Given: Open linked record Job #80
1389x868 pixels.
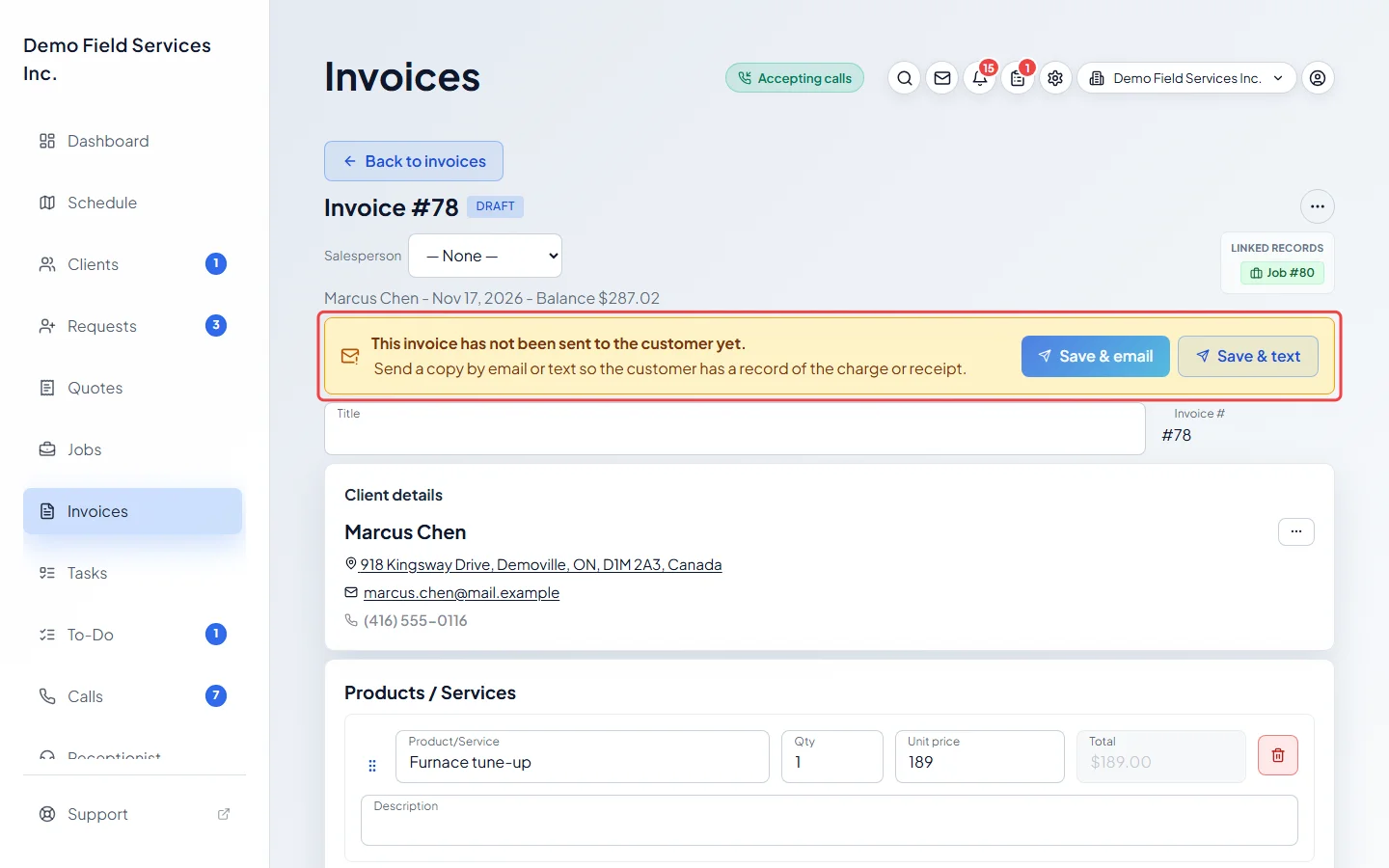Looking at the screenshot, I should [x=1282, y=273].
